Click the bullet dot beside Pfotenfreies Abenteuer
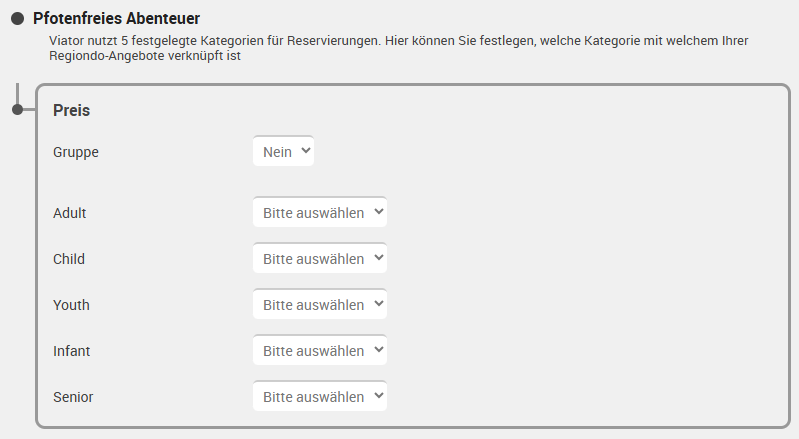Screen dimensions: 799x439 point(17,19)
